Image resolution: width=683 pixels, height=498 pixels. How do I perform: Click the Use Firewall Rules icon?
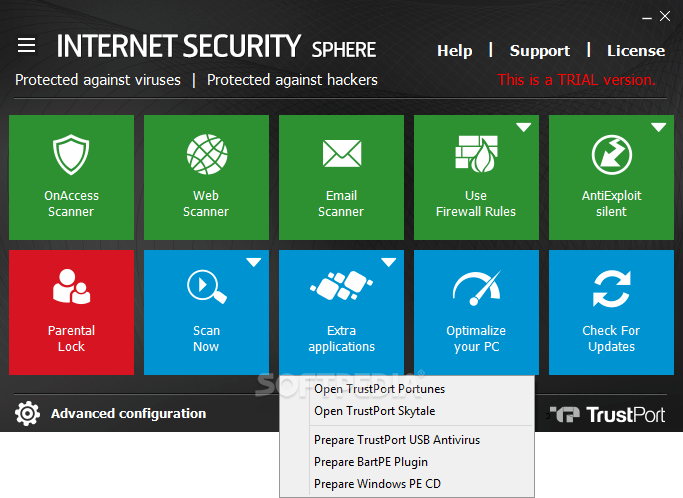coord(475,155)
